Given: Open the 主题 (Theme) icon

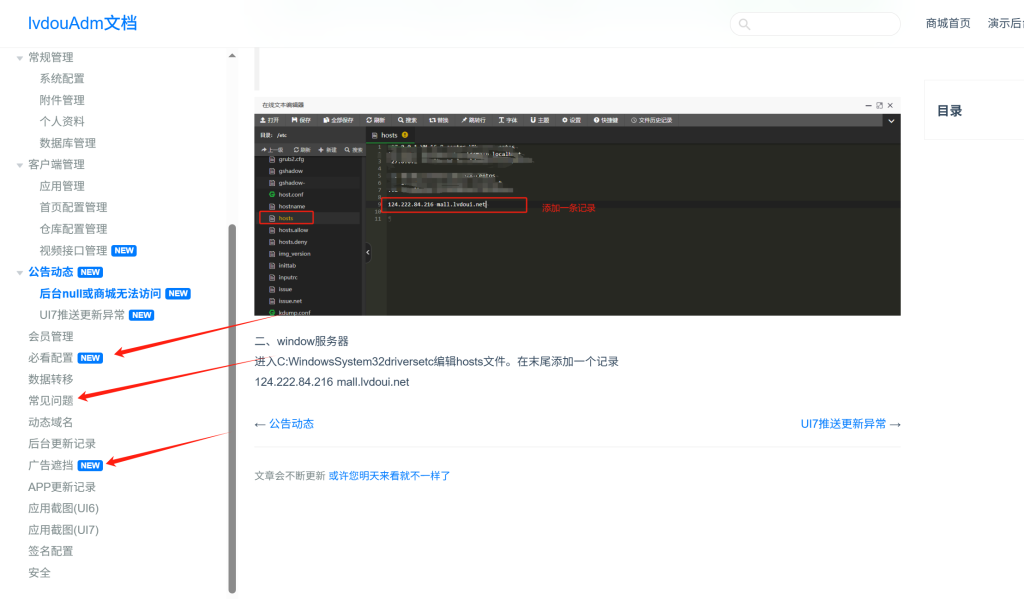Looking at the screenshot, I should [540, 119].
